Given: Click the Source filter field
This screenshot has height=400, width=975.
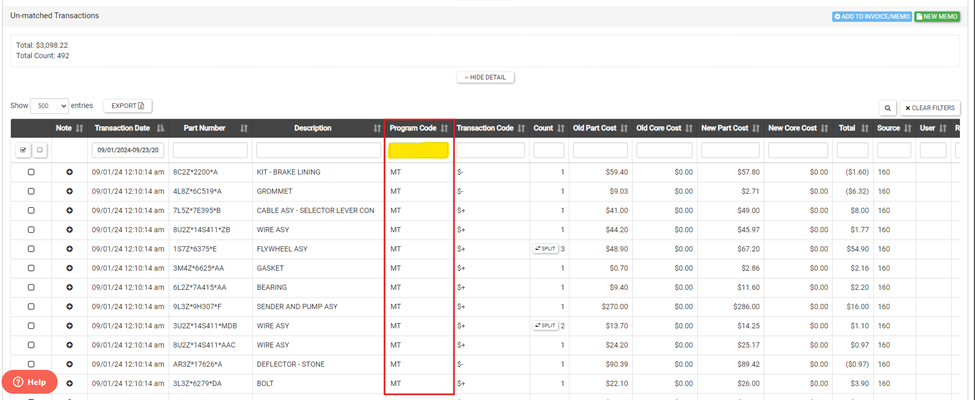Looking at the screenshot, I should [894, 150].
